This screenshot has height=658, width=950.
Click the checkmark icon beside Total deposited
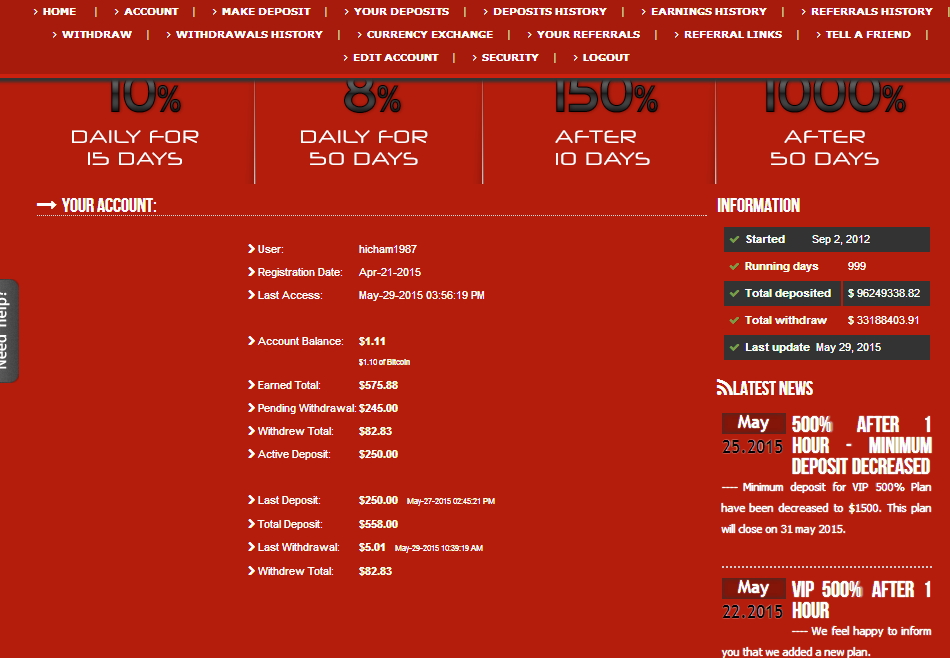(x=734, y=294)
